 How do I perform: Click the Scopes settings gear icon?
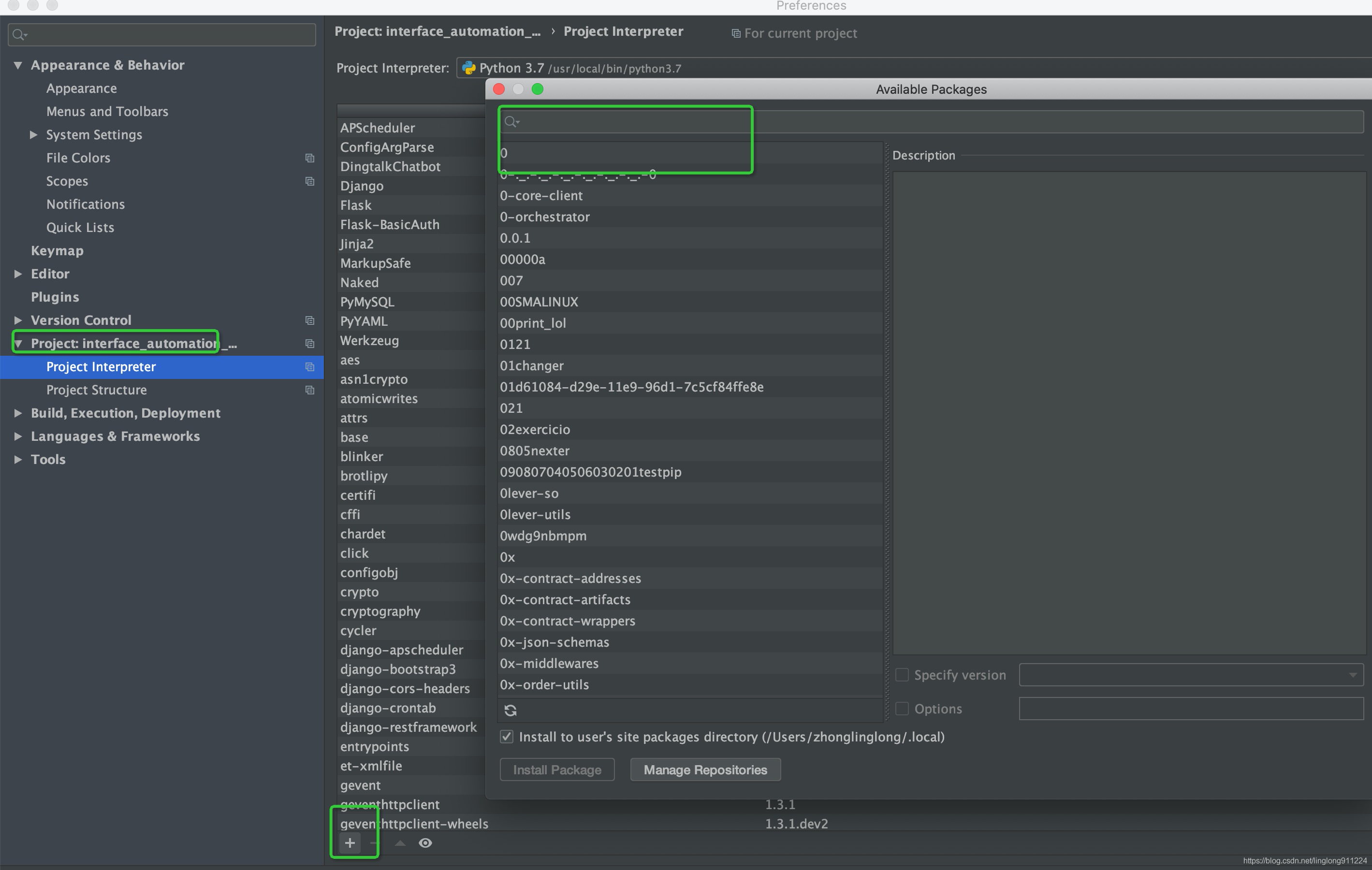309,181
